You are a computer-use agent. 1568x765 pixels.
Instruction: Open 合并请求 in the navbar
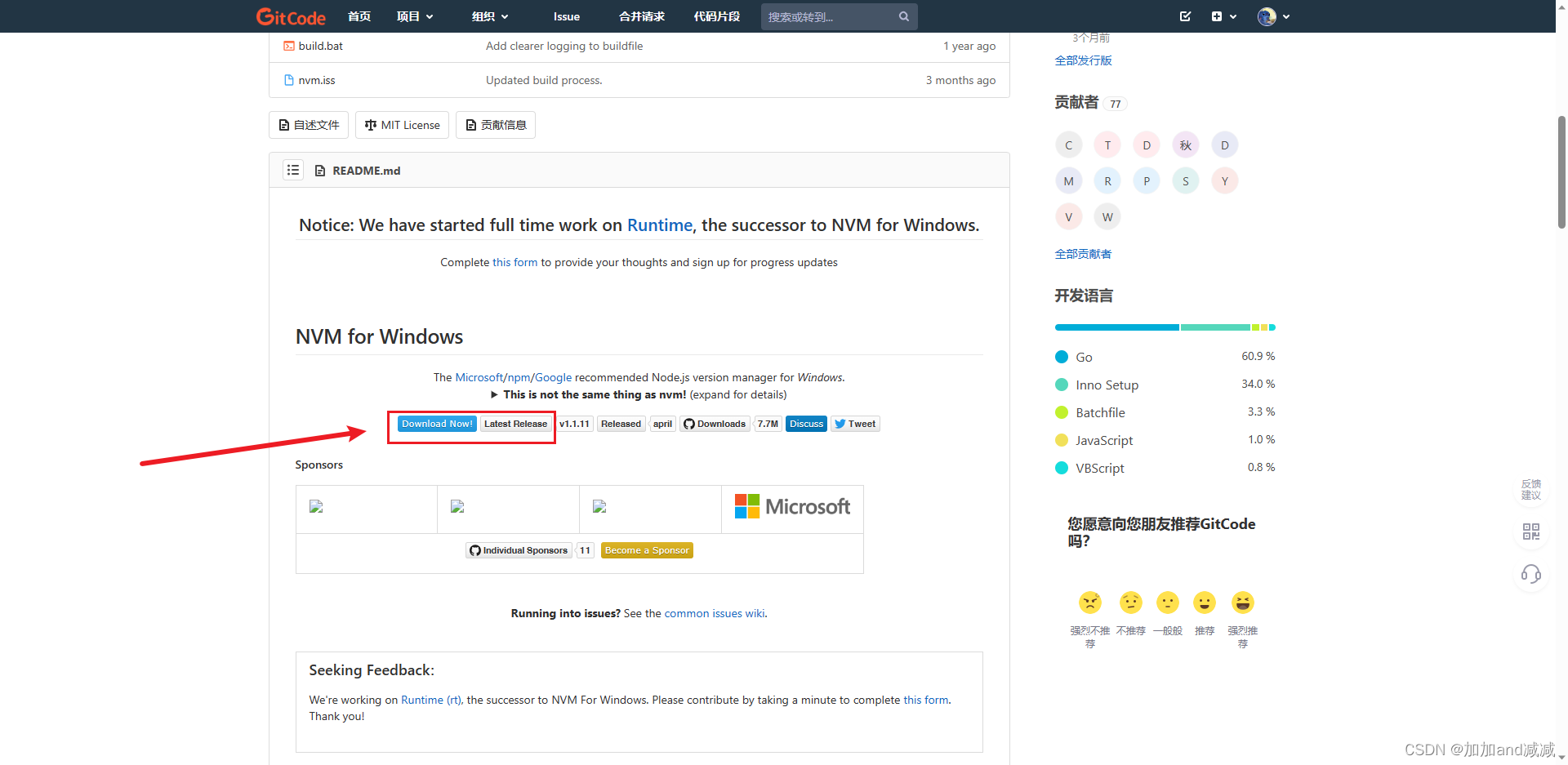(x=642, y=16)
